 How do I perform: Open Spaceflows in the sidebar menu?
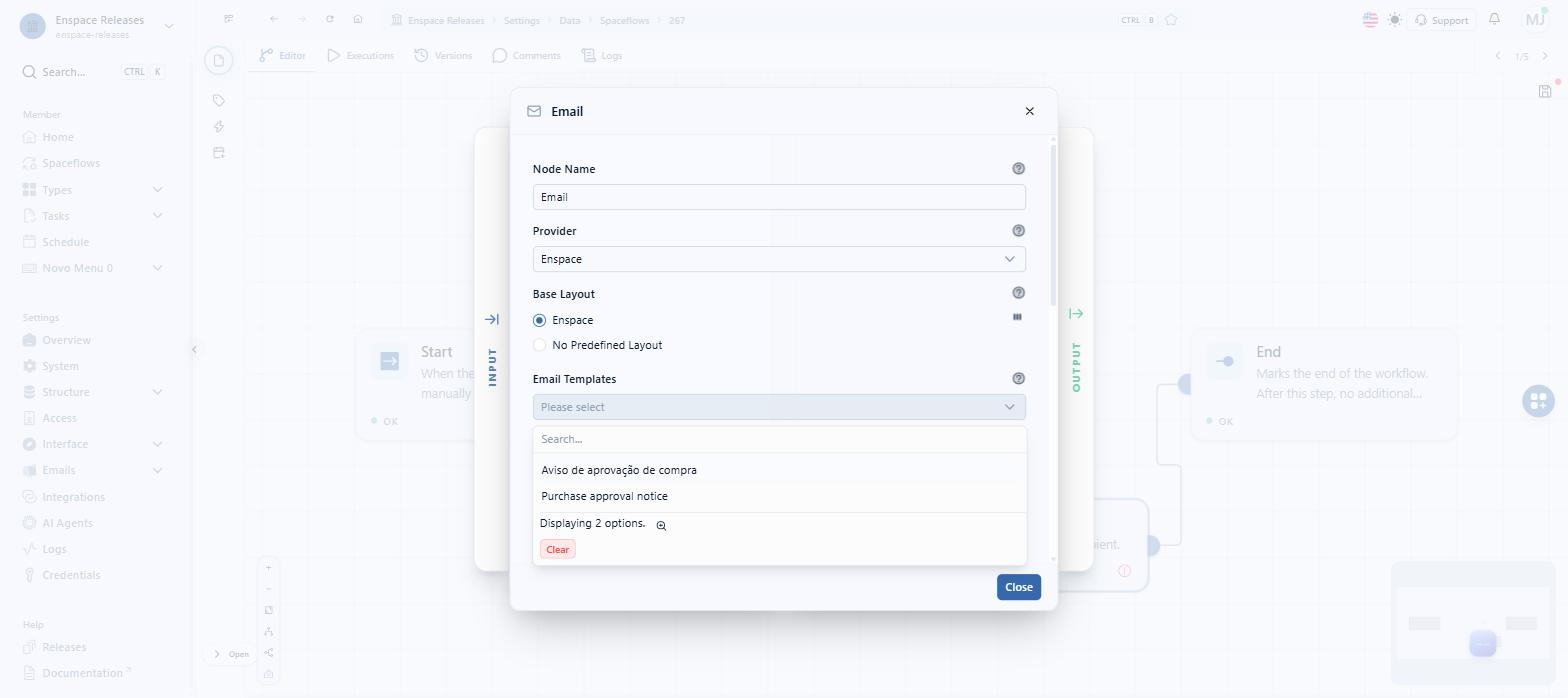point(71,163)
